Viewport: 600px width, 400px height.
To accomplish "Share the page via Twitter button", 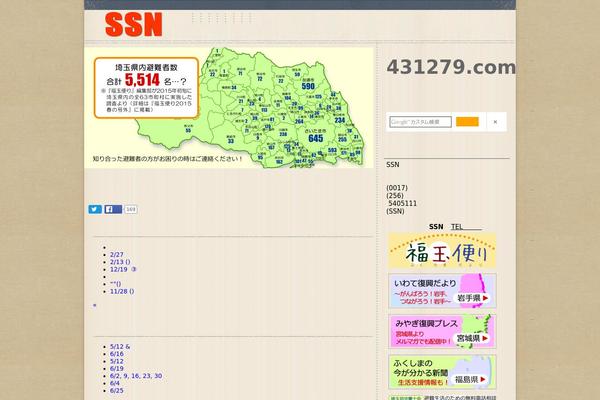I will (95, 209).
